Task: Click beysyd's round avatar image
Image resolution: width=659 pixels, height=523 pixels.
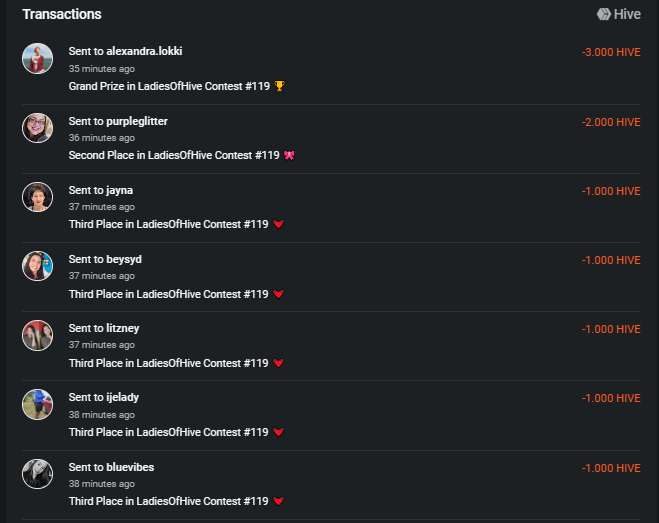Action: (x=37, y=266)
